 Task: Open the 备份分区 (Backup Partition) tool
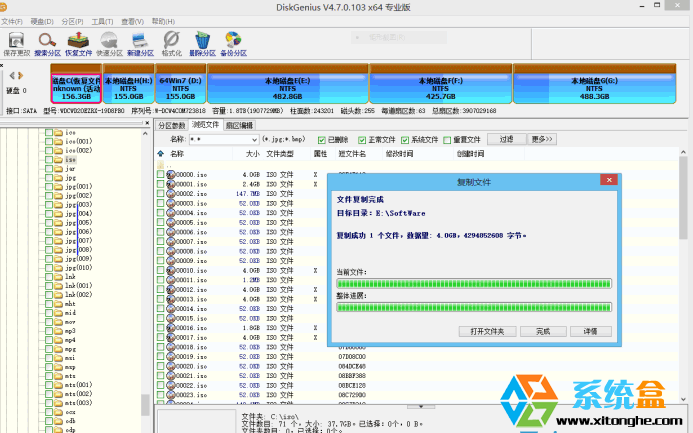coord(233,40)
